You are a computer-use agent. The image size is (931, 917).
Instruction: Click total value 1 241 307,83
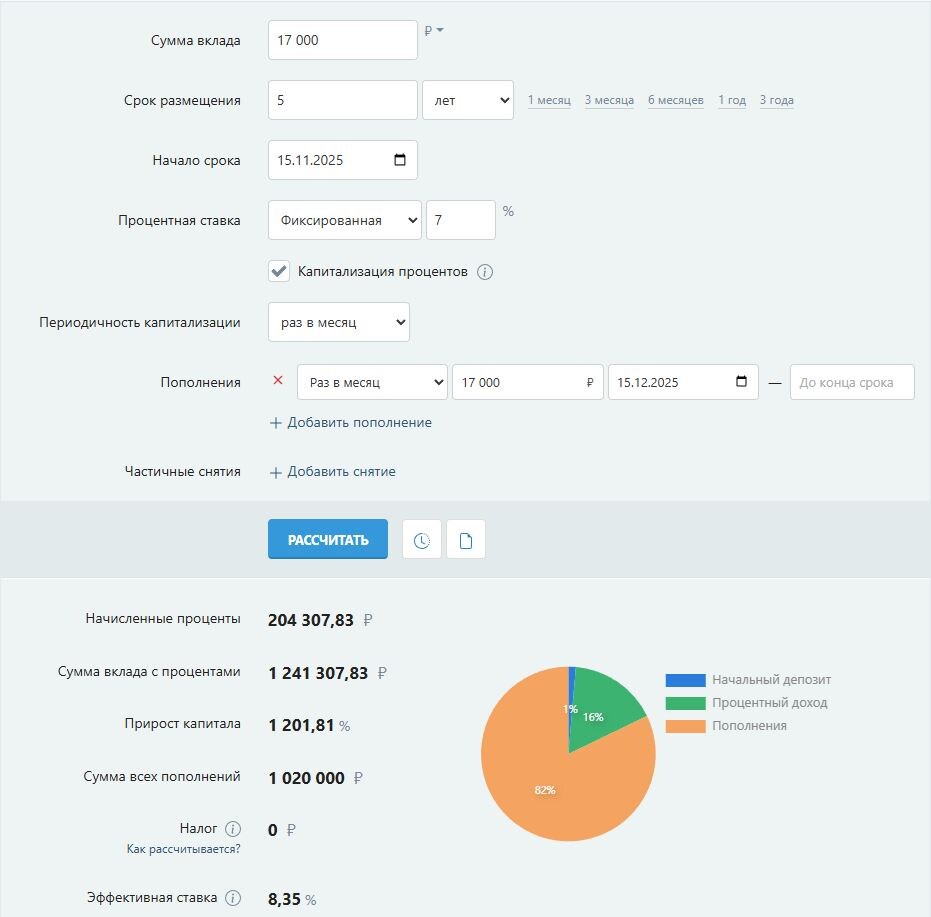tap(318, 673)
